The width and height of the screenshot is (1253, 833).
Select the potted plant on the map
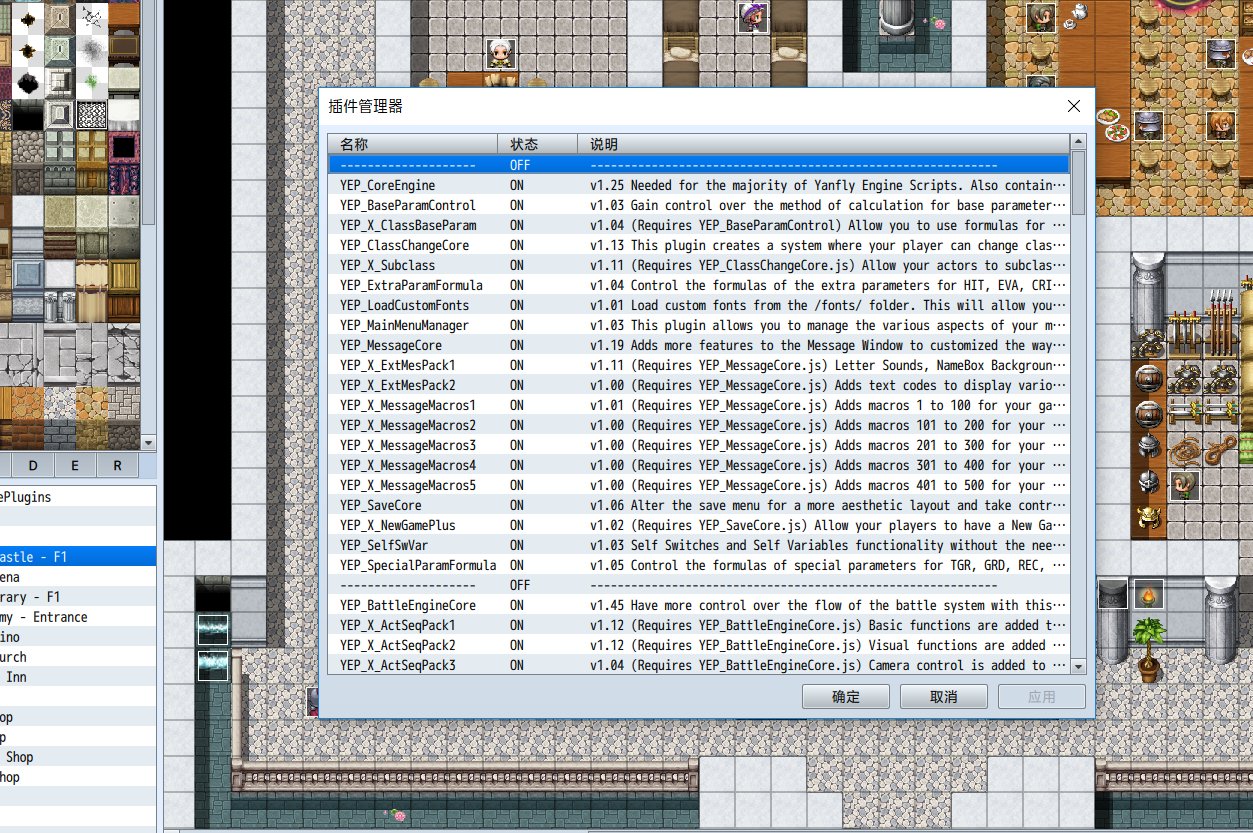[1149, 649]
